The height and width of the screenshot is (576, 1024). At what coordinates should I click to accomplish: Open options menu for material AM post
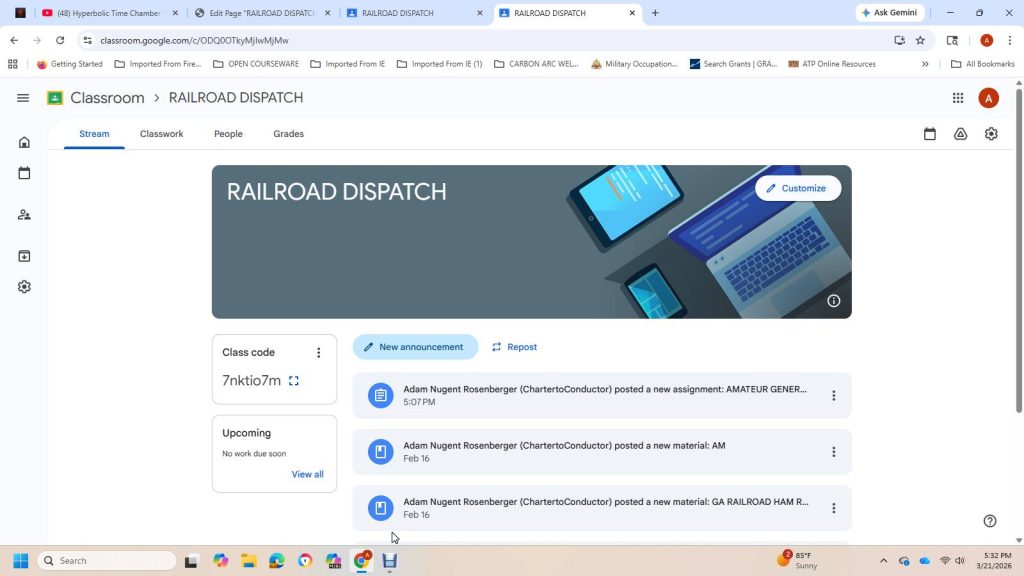click(833, 452)
